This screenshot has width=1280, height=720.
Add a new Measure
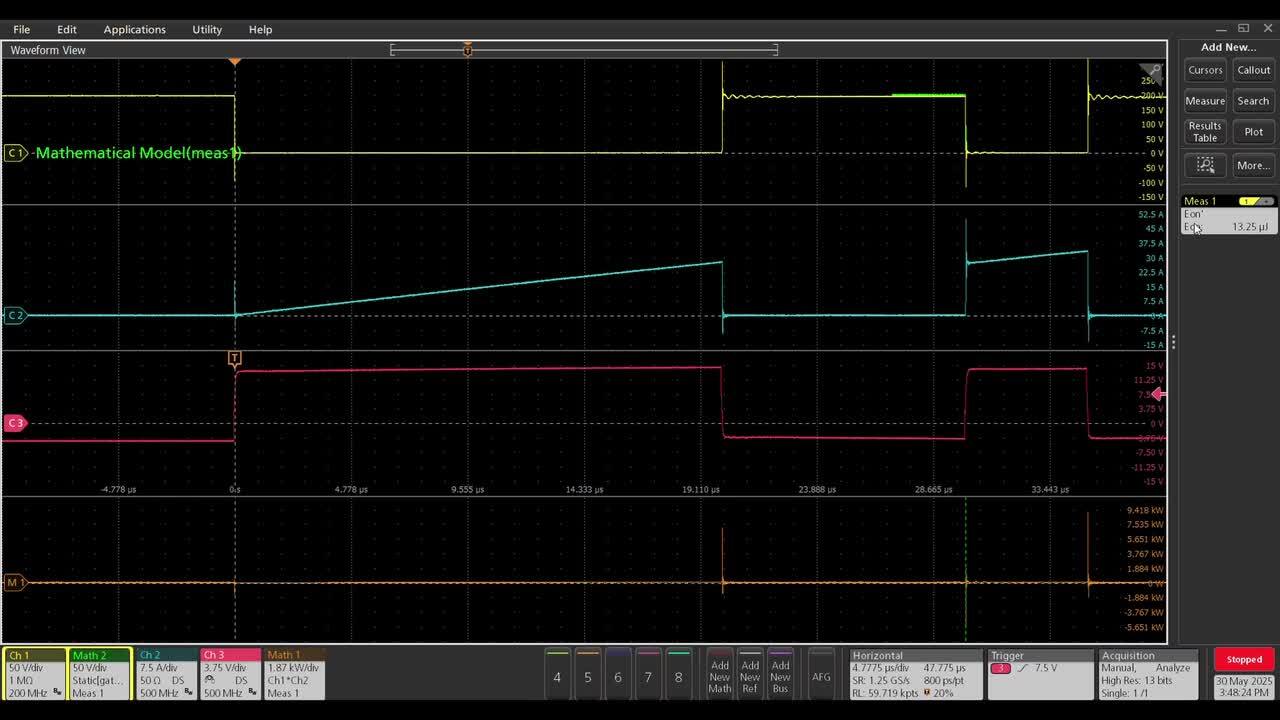(x=1204, y=100)
